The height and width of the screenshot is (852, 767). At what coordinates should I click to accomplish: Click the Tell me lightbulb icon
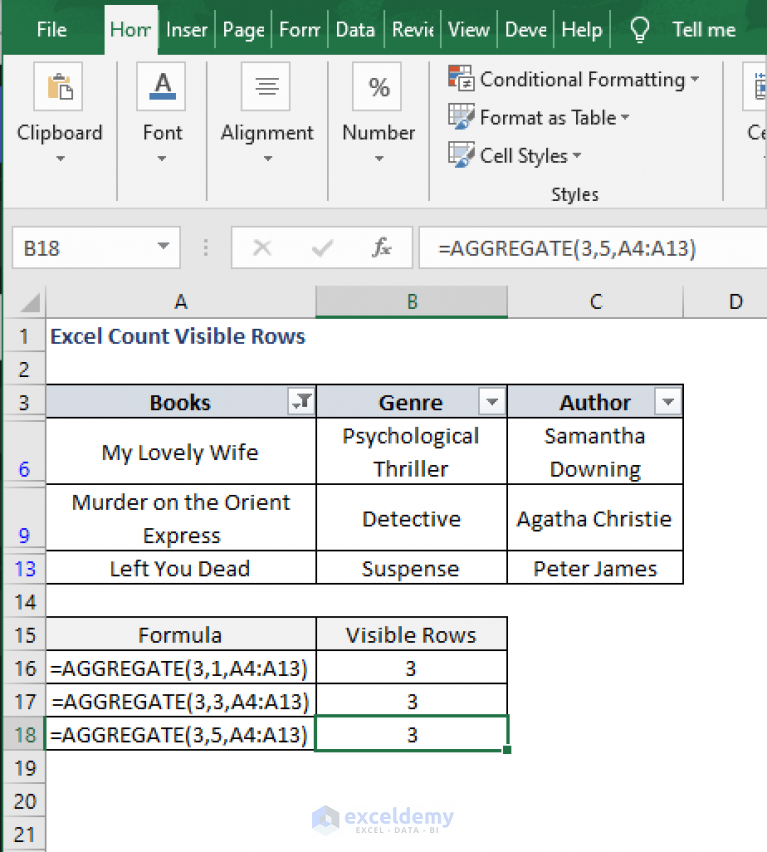coord(640,29)
